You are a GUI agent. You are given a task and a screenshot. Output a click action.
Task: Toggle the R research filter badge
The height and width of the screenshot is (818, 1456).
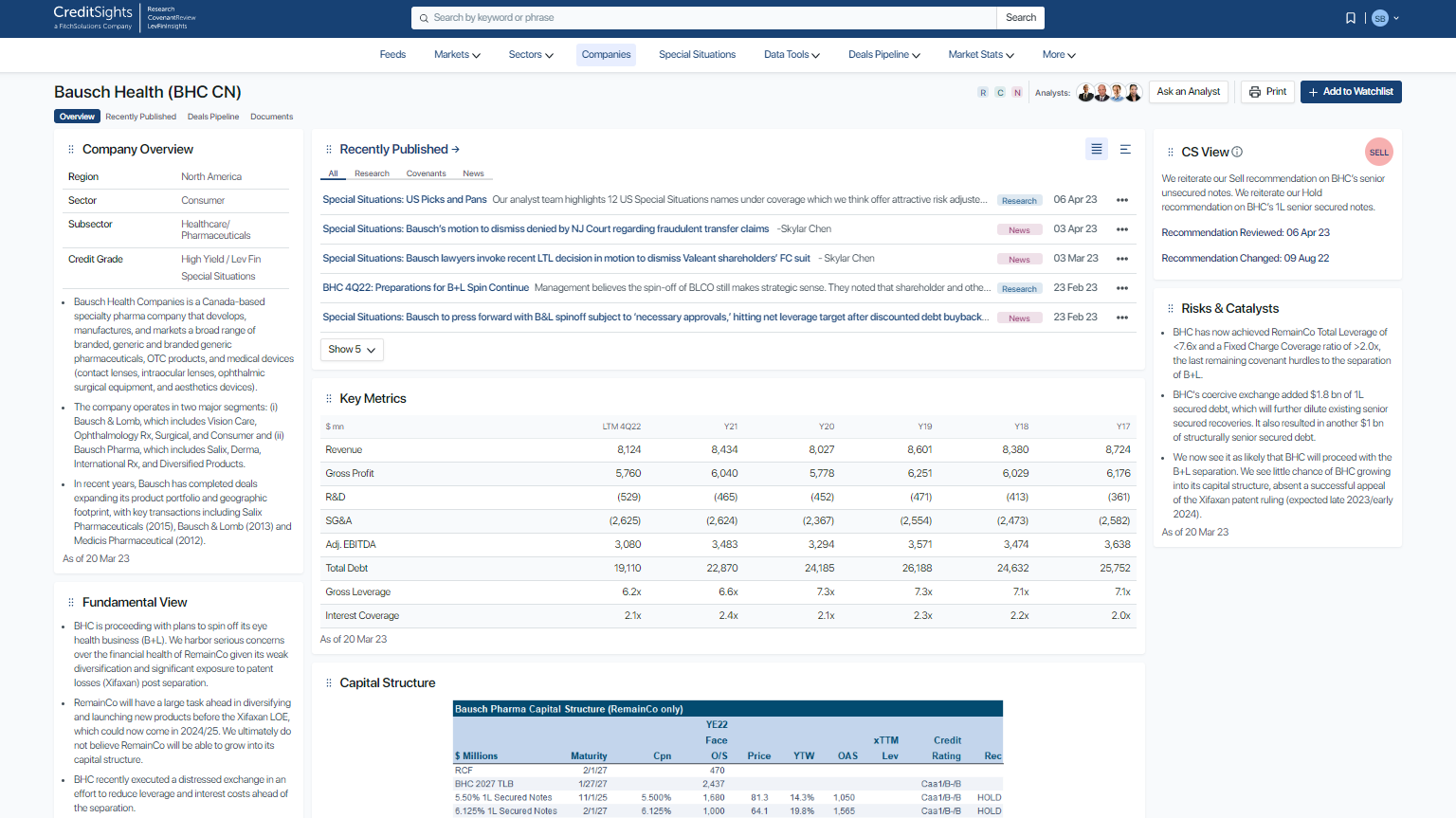(983, 92)
